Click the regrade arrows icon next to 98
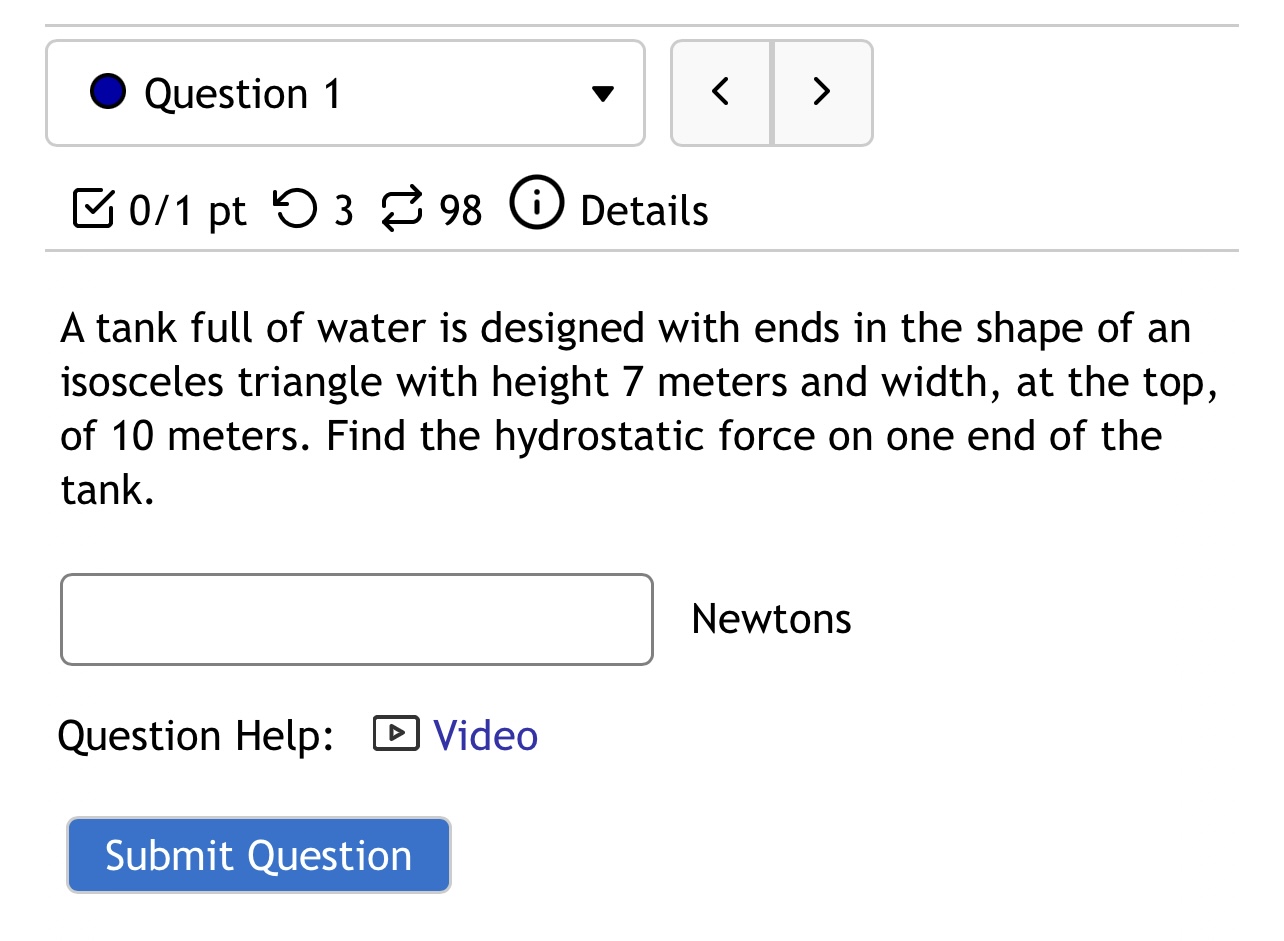The image size is (1284, 941). point(399,208)
